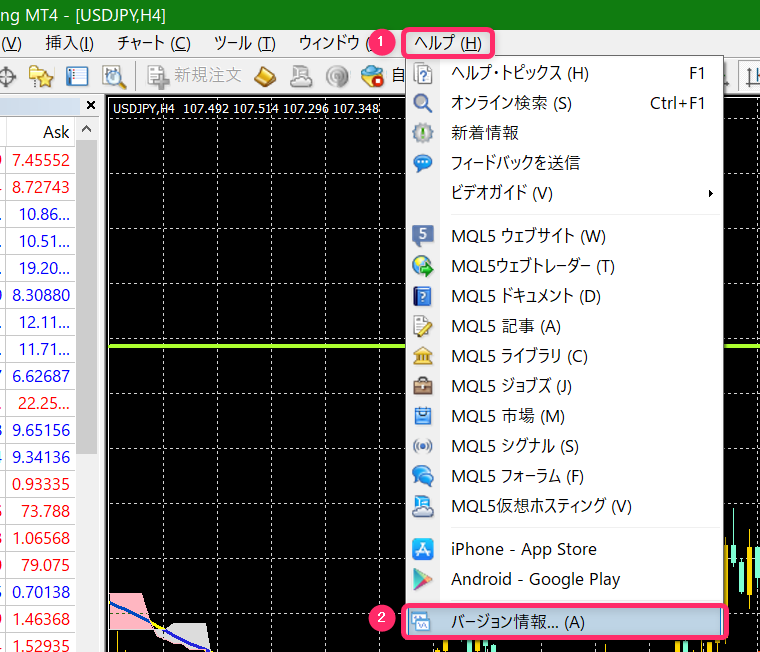Close the Market Watch panel
This screenshot has height=652, width=760.
(x=91, y=105)
